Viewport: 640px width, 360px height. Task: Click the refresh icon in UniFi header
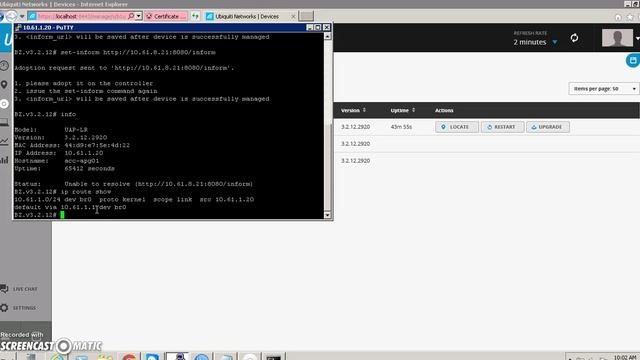(574, 38)
